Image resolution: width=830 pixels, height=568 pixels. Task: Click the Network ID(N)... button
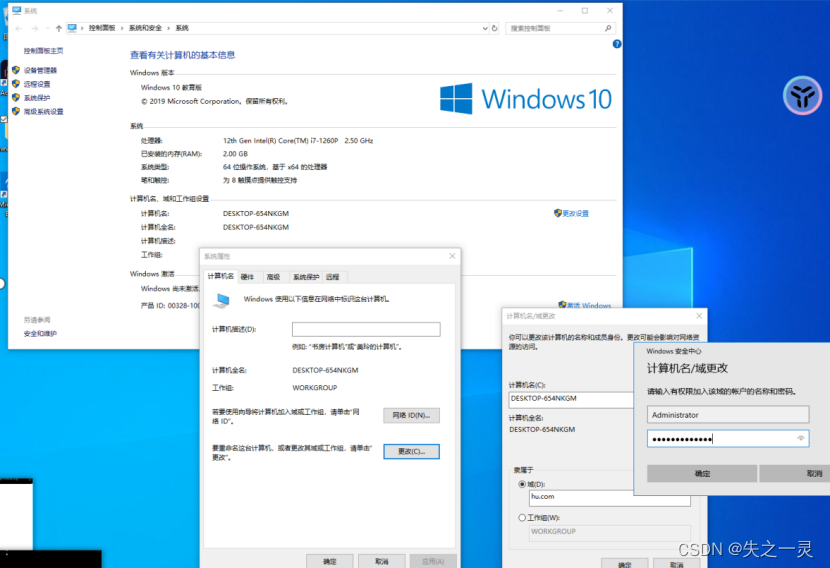coord(411,416)
